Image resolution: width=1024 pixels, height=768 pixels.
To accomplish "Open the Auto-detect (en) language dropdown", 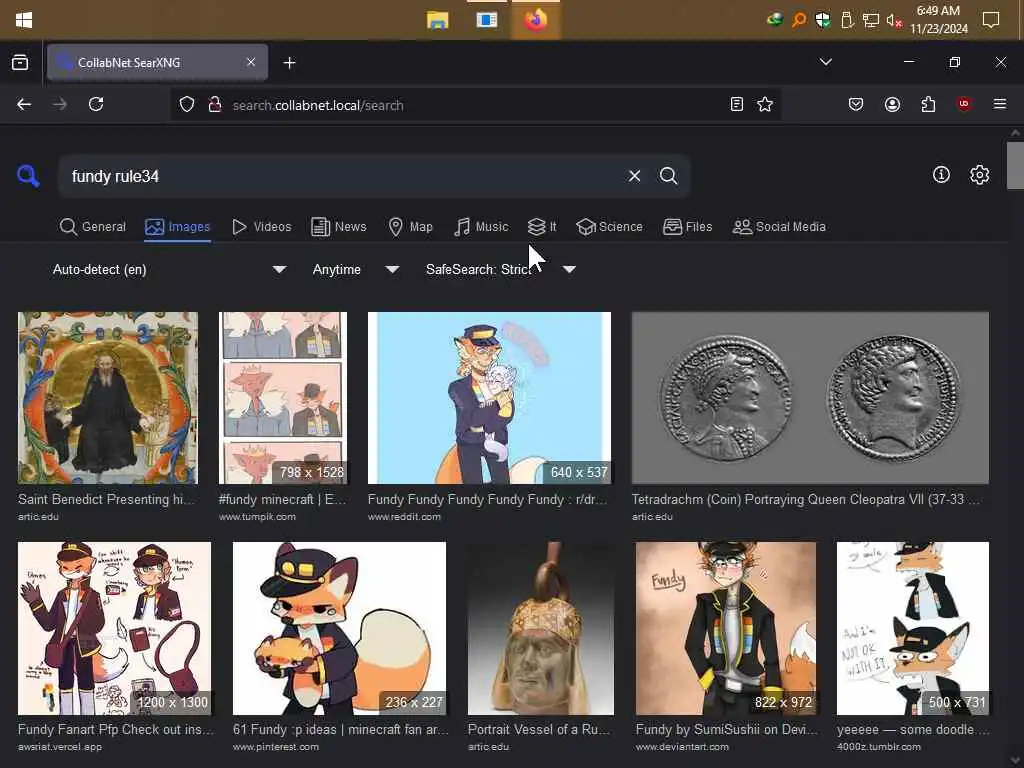I will [x=169, y=269].
